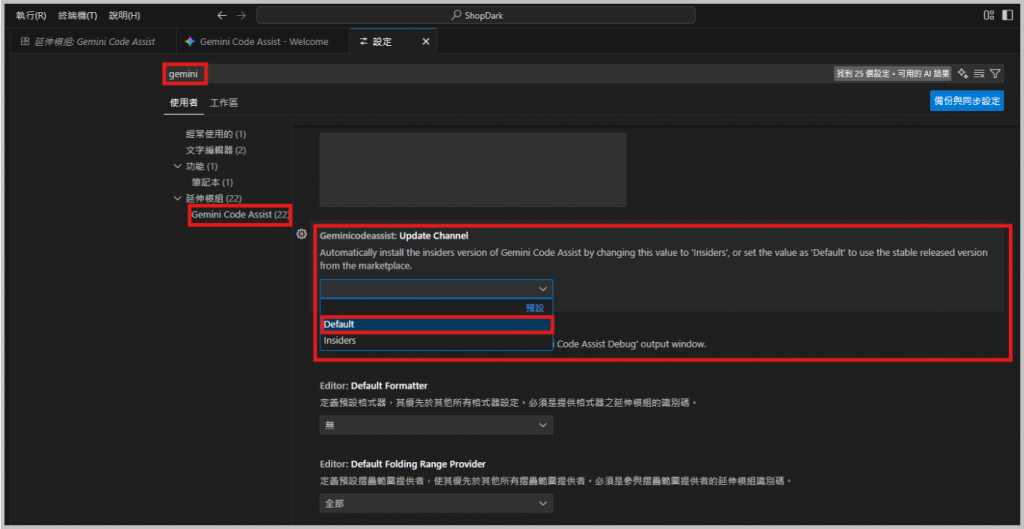Select 文字編輯器 (2) in settings tree
This screenshot has height=529, width=1024.
point(216,150)
